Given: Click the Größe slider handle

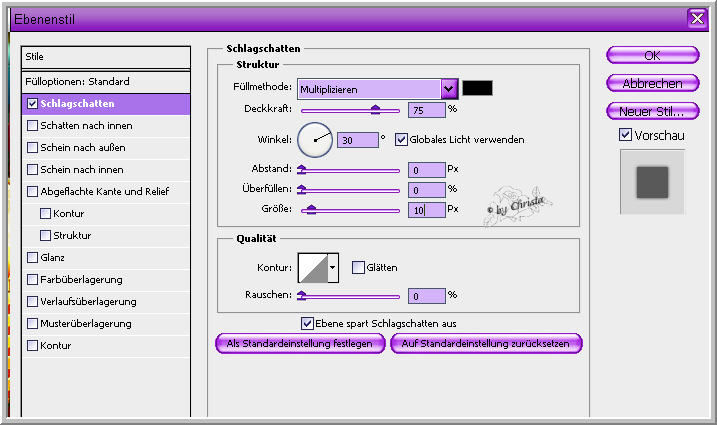Looking at the screenshot, I should (x=311, y=210).
